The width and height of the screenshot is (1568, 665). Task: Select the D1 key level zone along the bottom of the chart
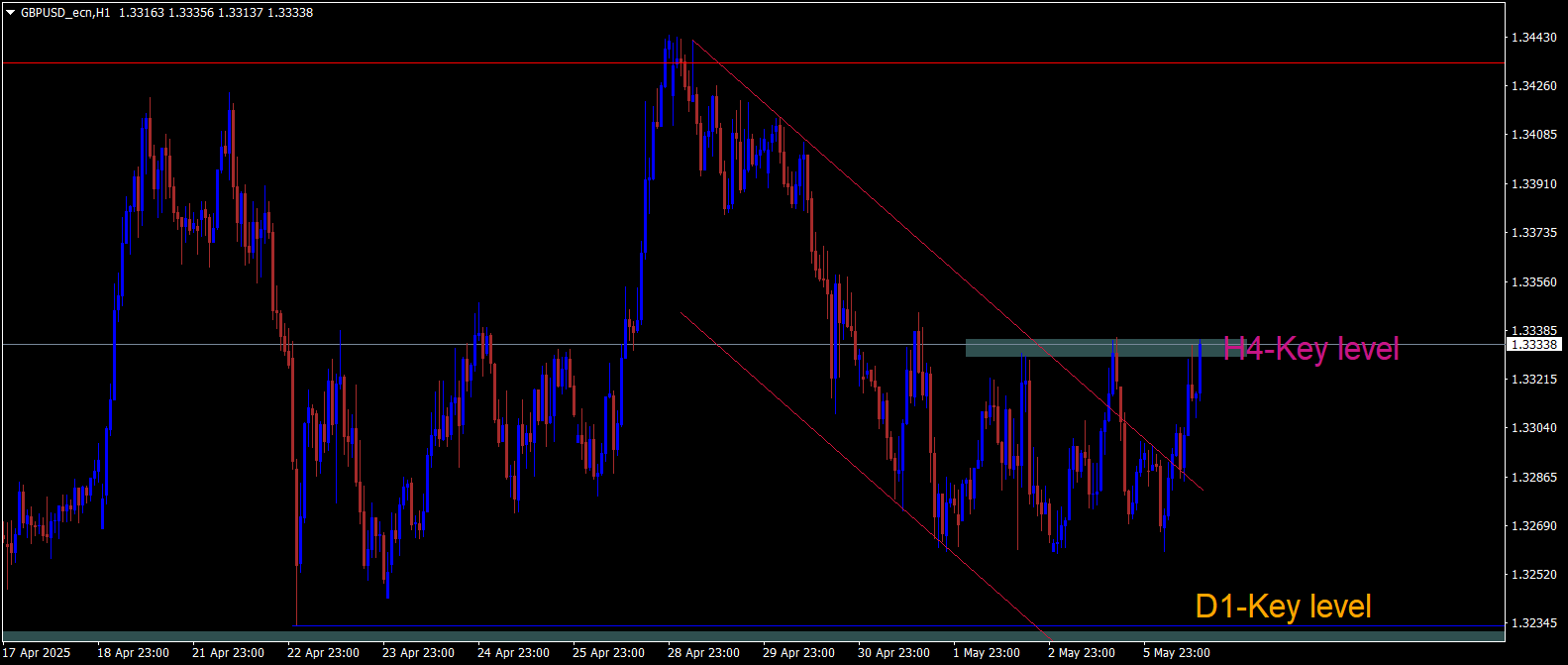pos(753,635)
